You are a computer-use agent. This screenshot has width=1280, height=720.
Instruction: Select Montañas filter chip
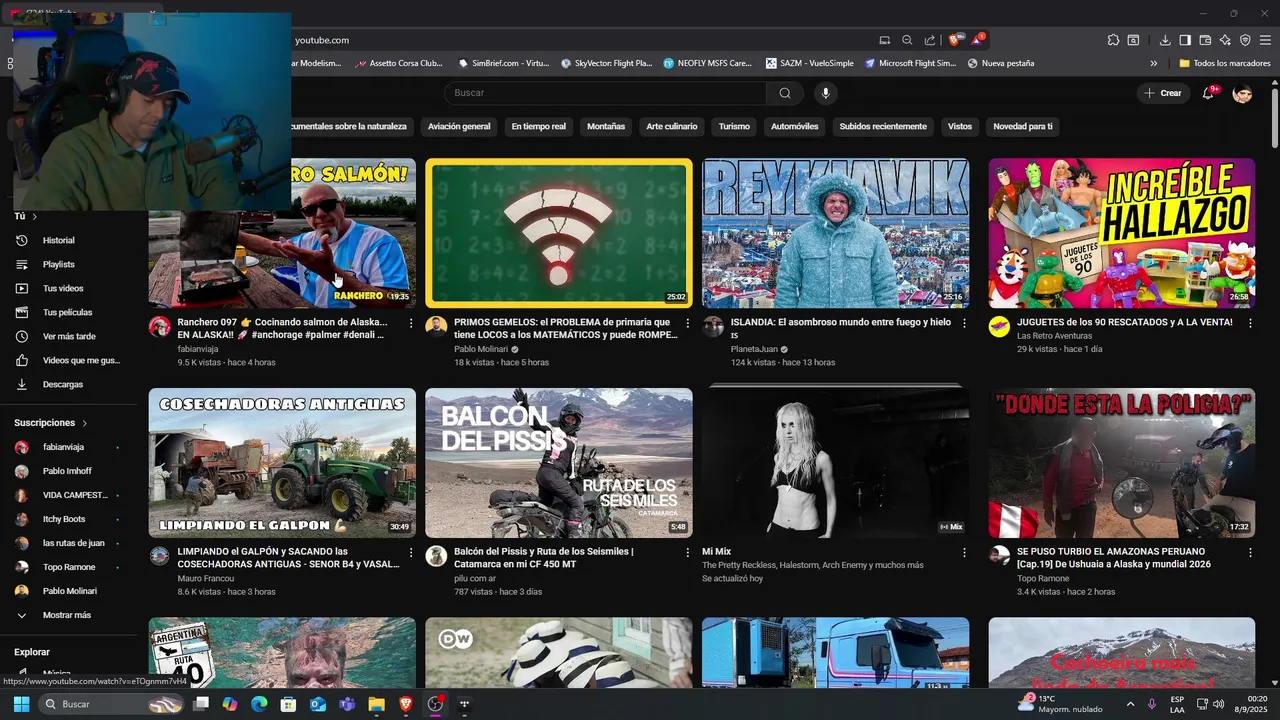click(606, 127)
